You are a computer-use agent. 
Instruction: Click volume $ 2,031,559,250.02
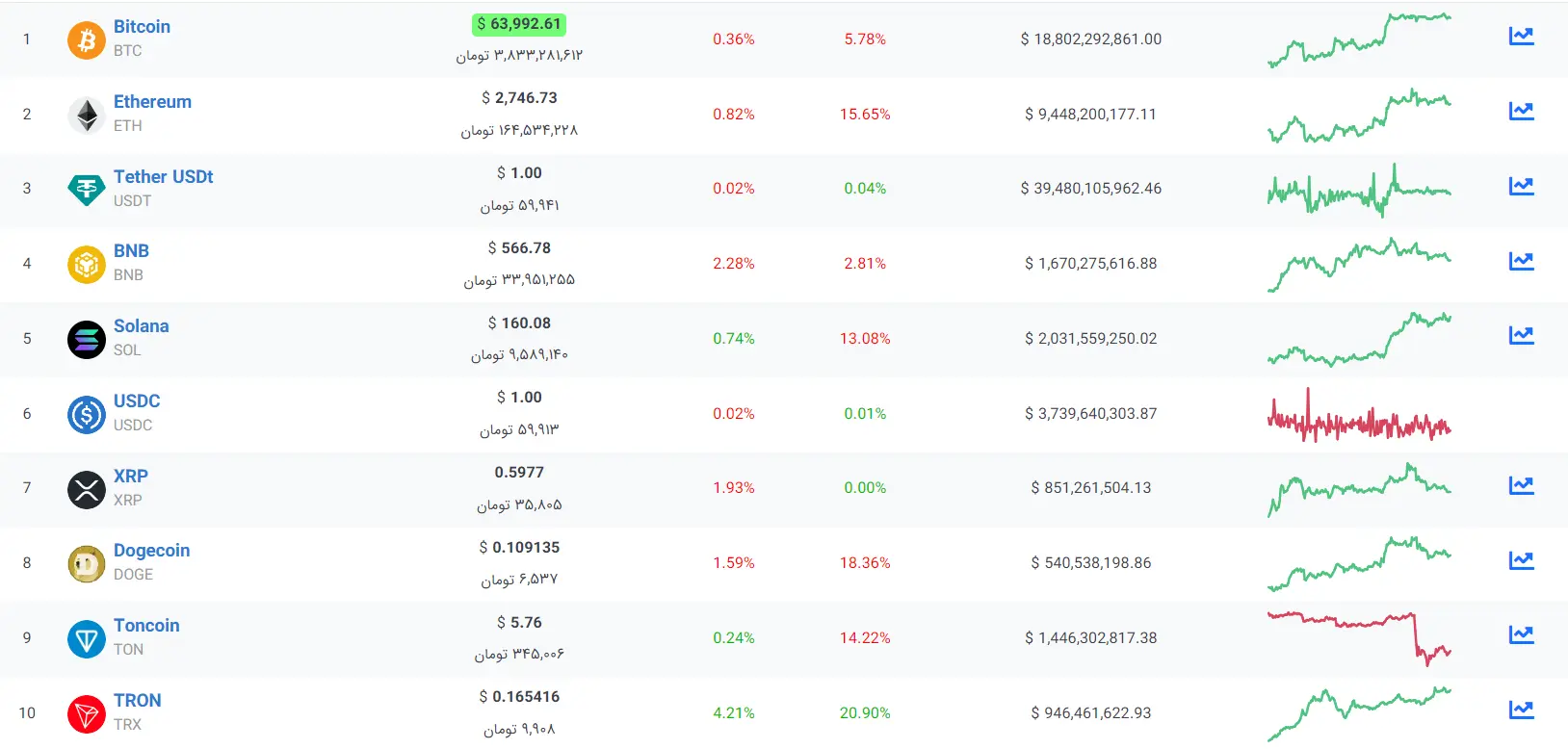point(1091,339)
